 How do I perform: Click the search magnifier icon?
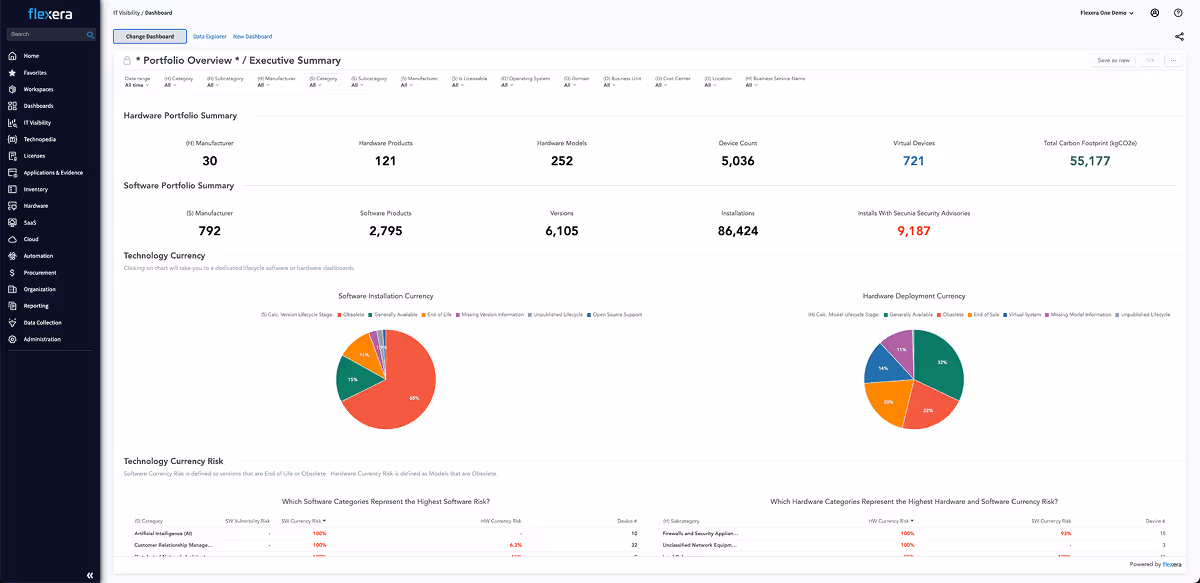click(x=90, y=34)
